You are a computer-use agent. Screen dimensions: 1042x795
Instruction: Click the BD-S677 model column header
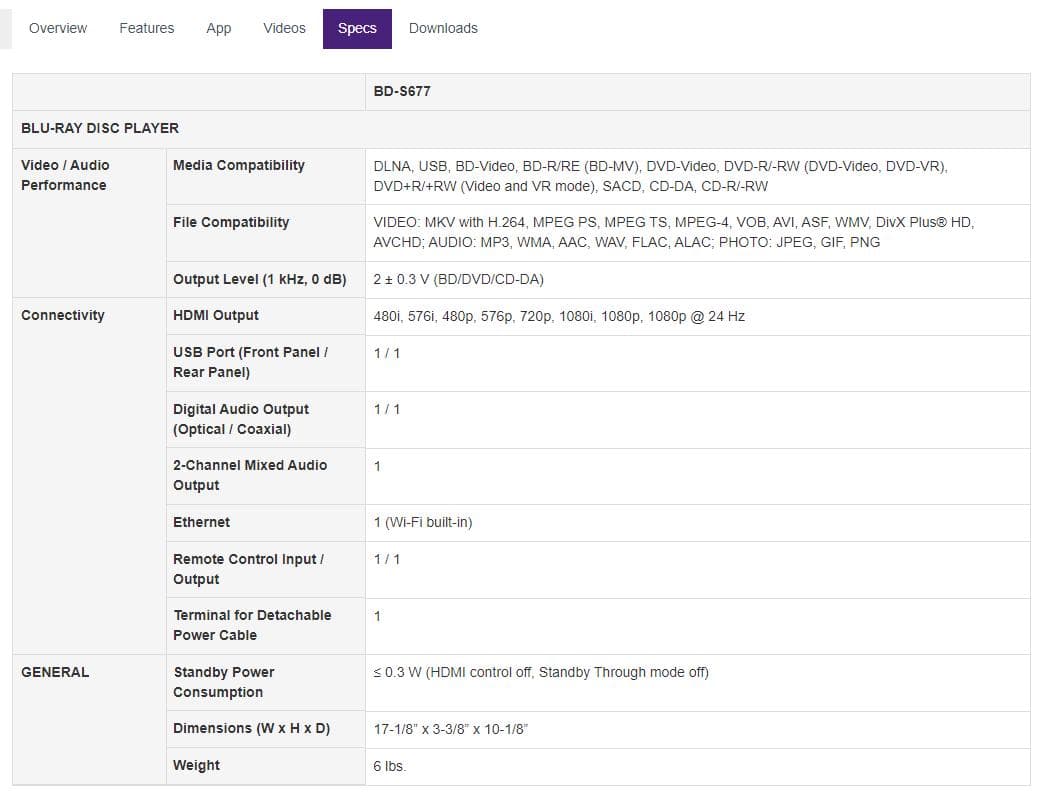pos(402,91)
